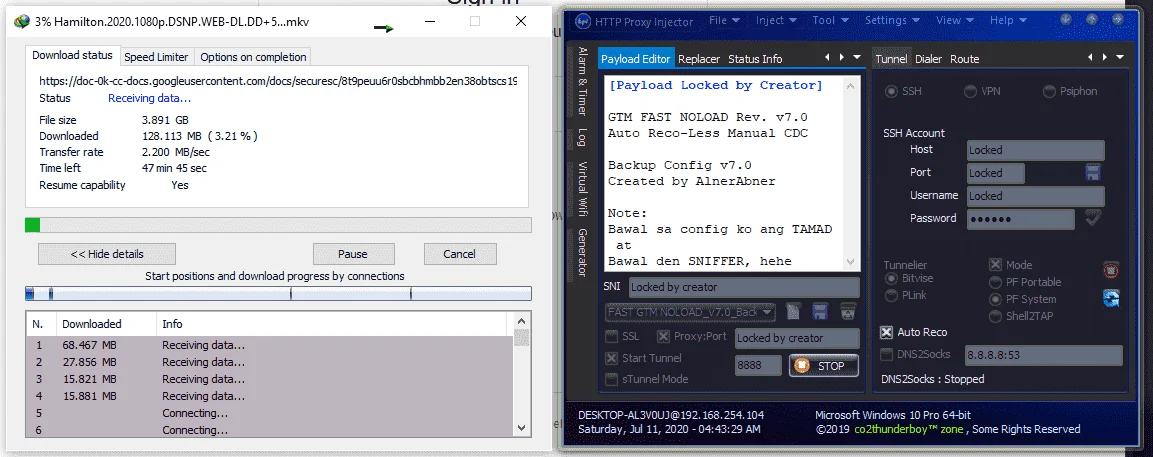Open the File menu dropdown
Viewport: 1153px width, 457px height.
[724, 21]
